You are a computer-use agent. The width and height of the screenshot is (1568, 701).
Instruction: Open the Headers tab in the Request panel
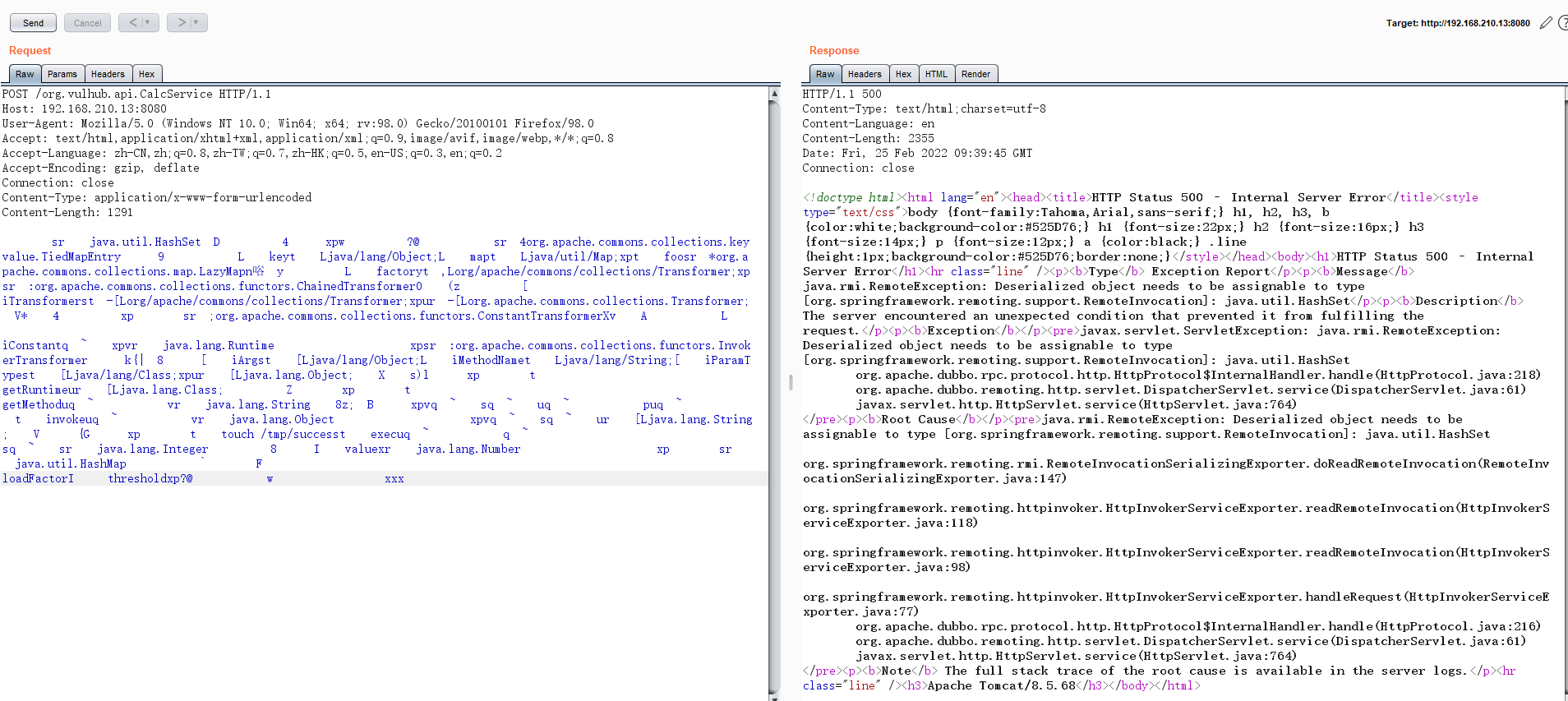pos(108,74)
